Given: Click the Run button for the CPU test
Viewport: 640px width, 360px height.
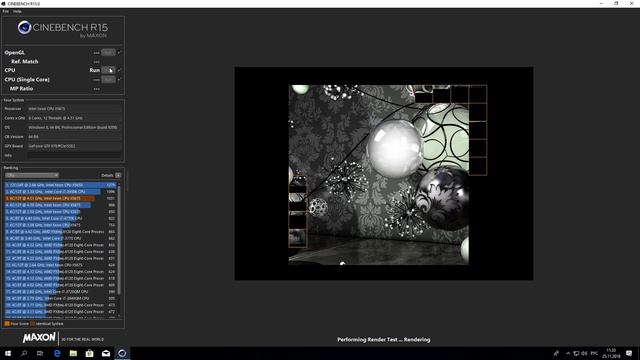Looking at the screenshot, I should [x=108, y=70].
